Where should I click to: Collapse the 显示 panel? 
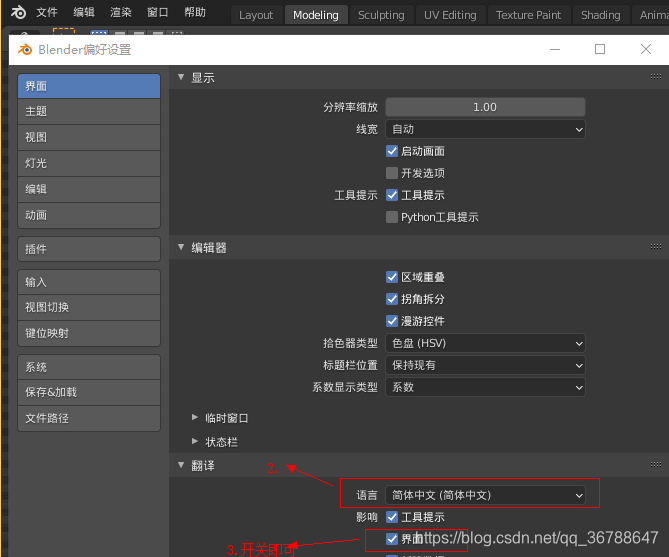tap(181, 77)
